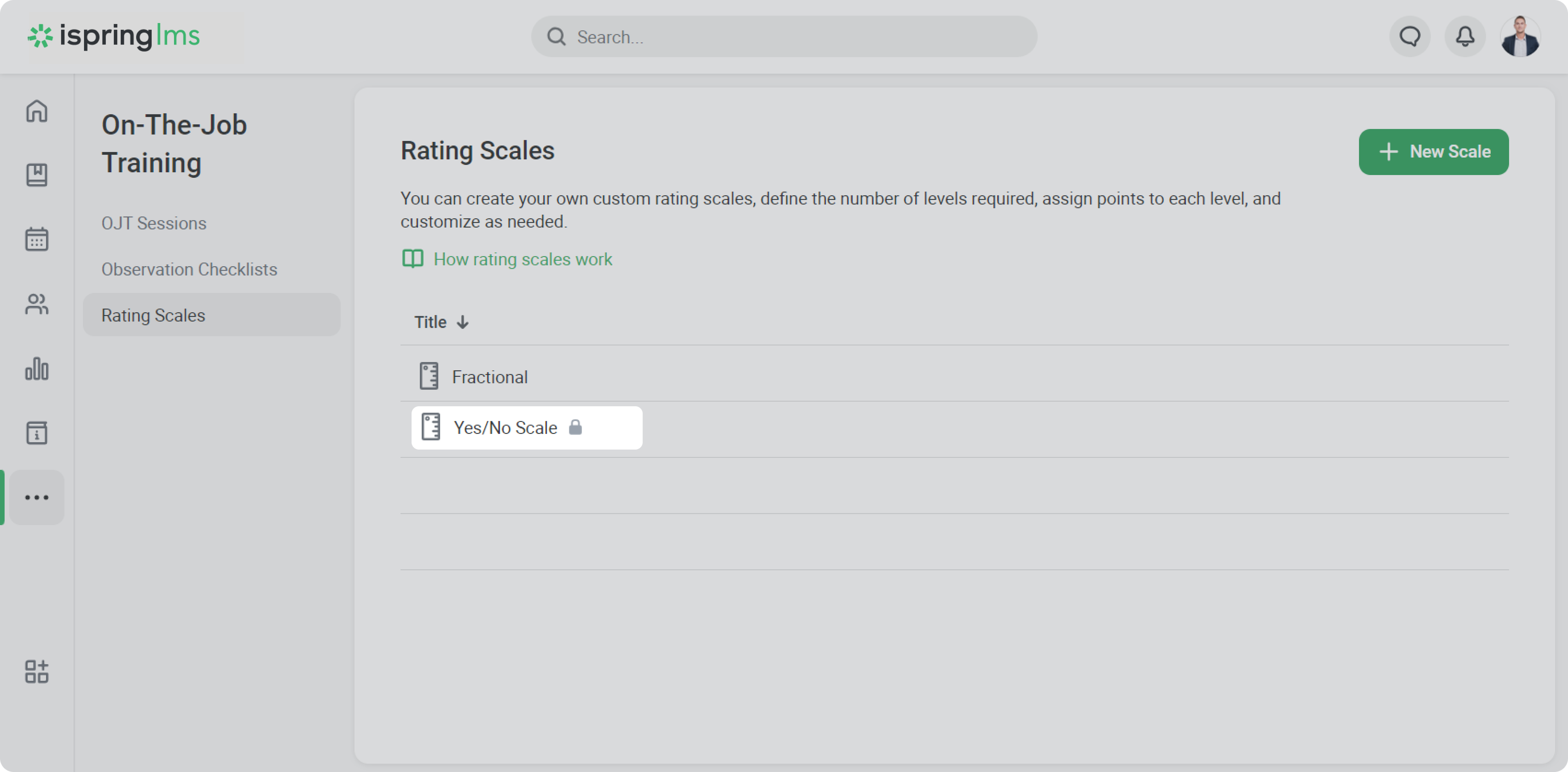
Task: Open the add apps grid icon
Action: tap(37, 672)
